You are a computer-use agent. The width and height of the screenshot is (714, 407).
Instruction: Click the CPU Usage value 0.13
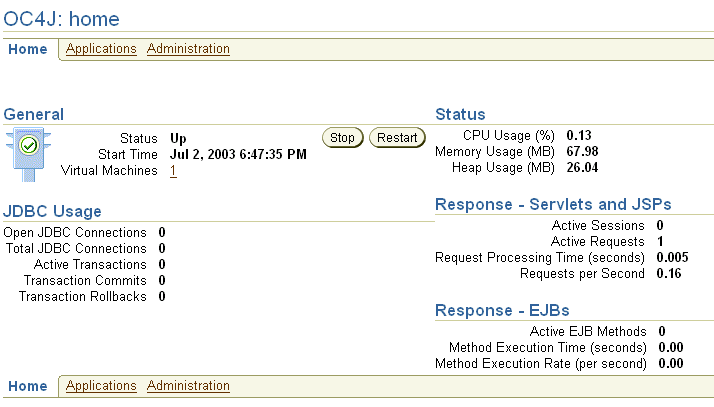click(x=579, y=135)
